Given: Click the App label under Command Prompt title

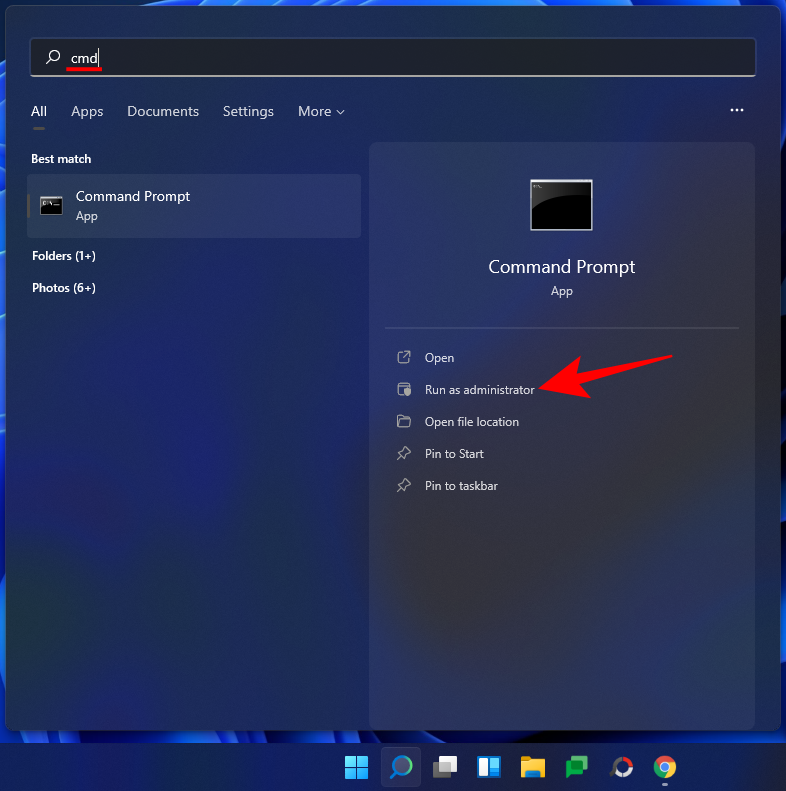Looking at the screenshot, I should [562, 291].
